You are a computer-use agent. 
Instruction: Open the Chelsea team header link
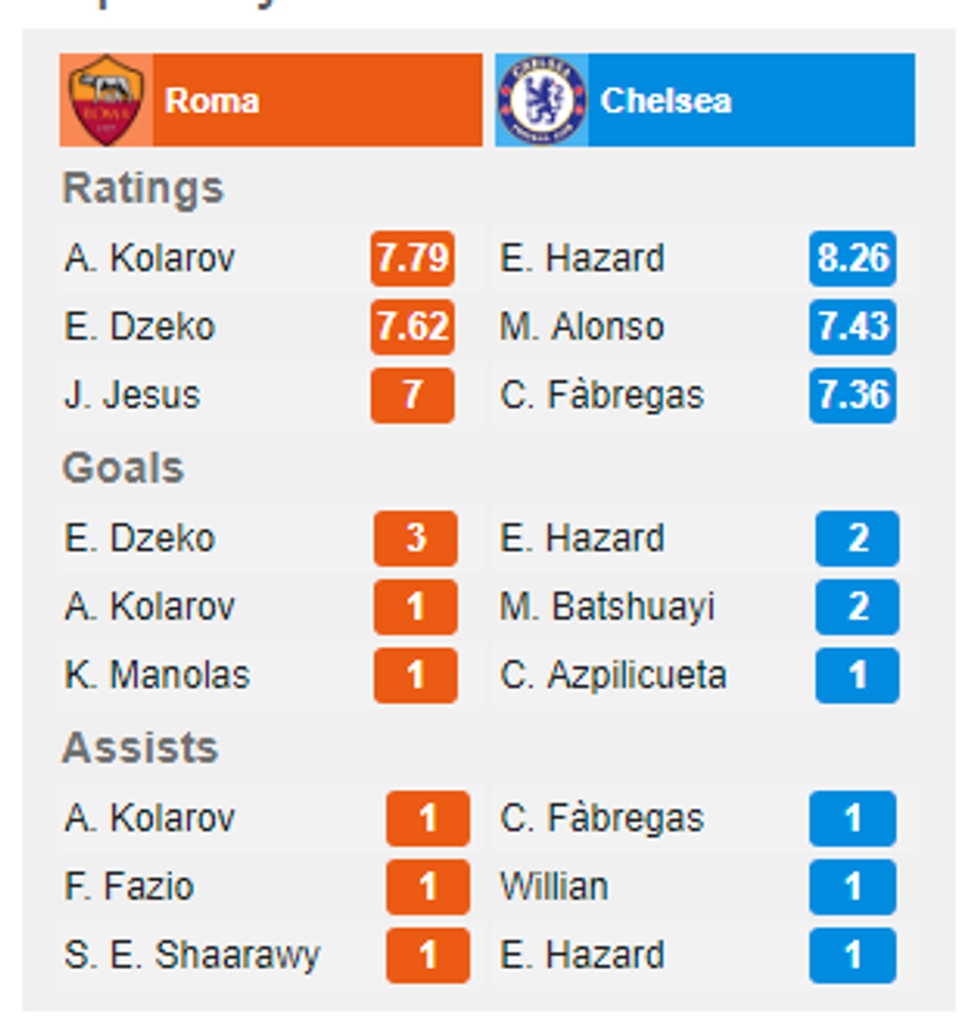pos(666,100)
